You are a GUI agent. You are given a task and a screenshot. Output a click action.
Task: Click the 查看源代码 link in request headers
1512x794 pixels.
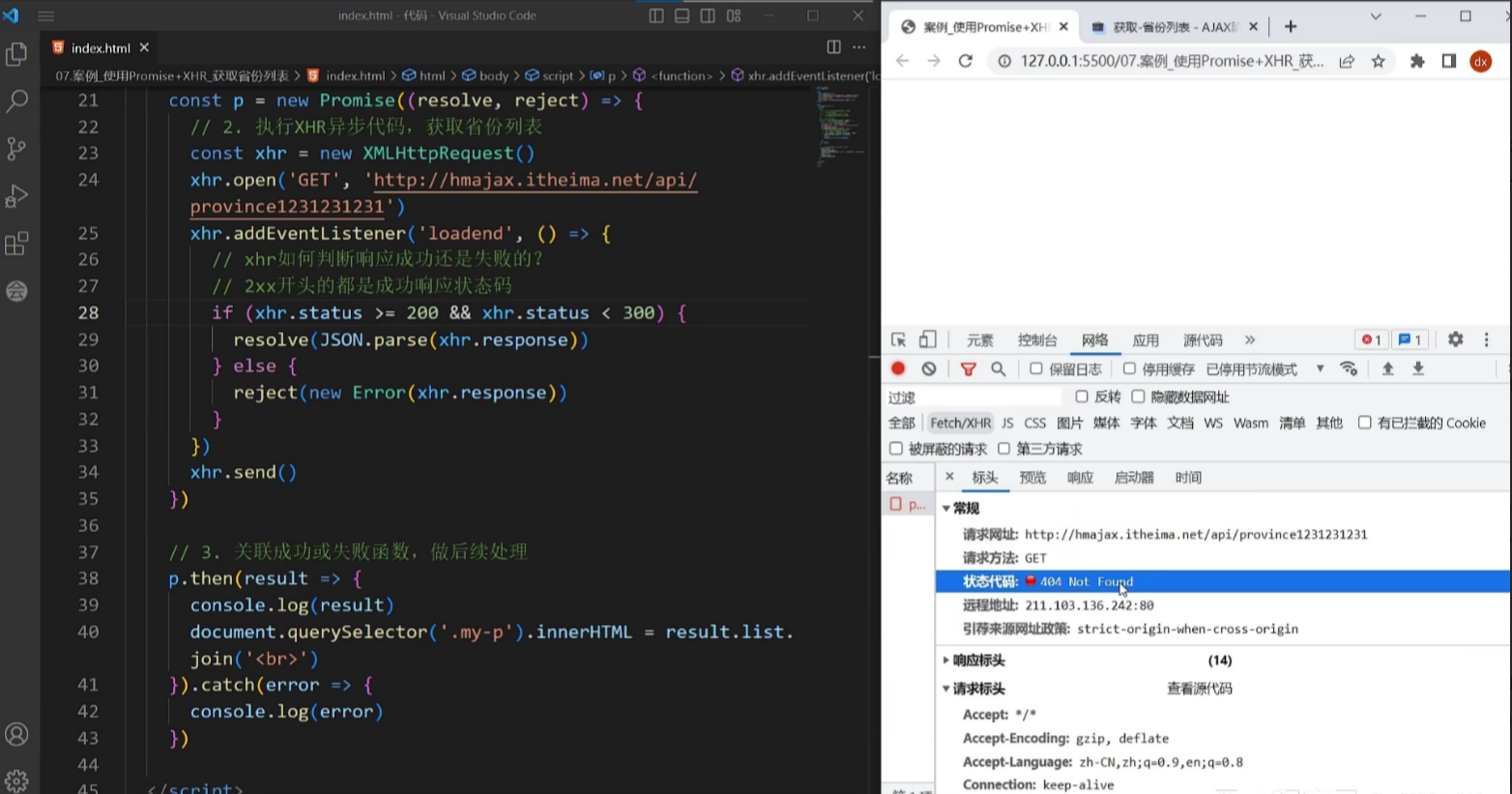(x=1199, y=689)
